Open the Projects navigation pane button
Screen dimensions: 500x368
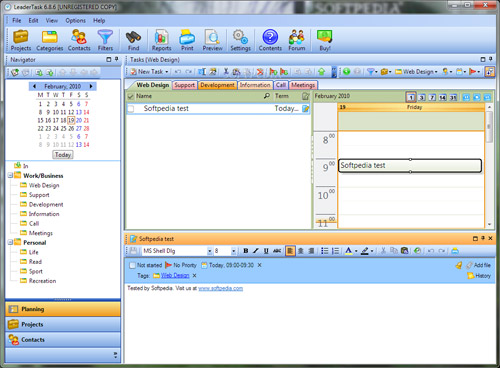click(63, 324)
